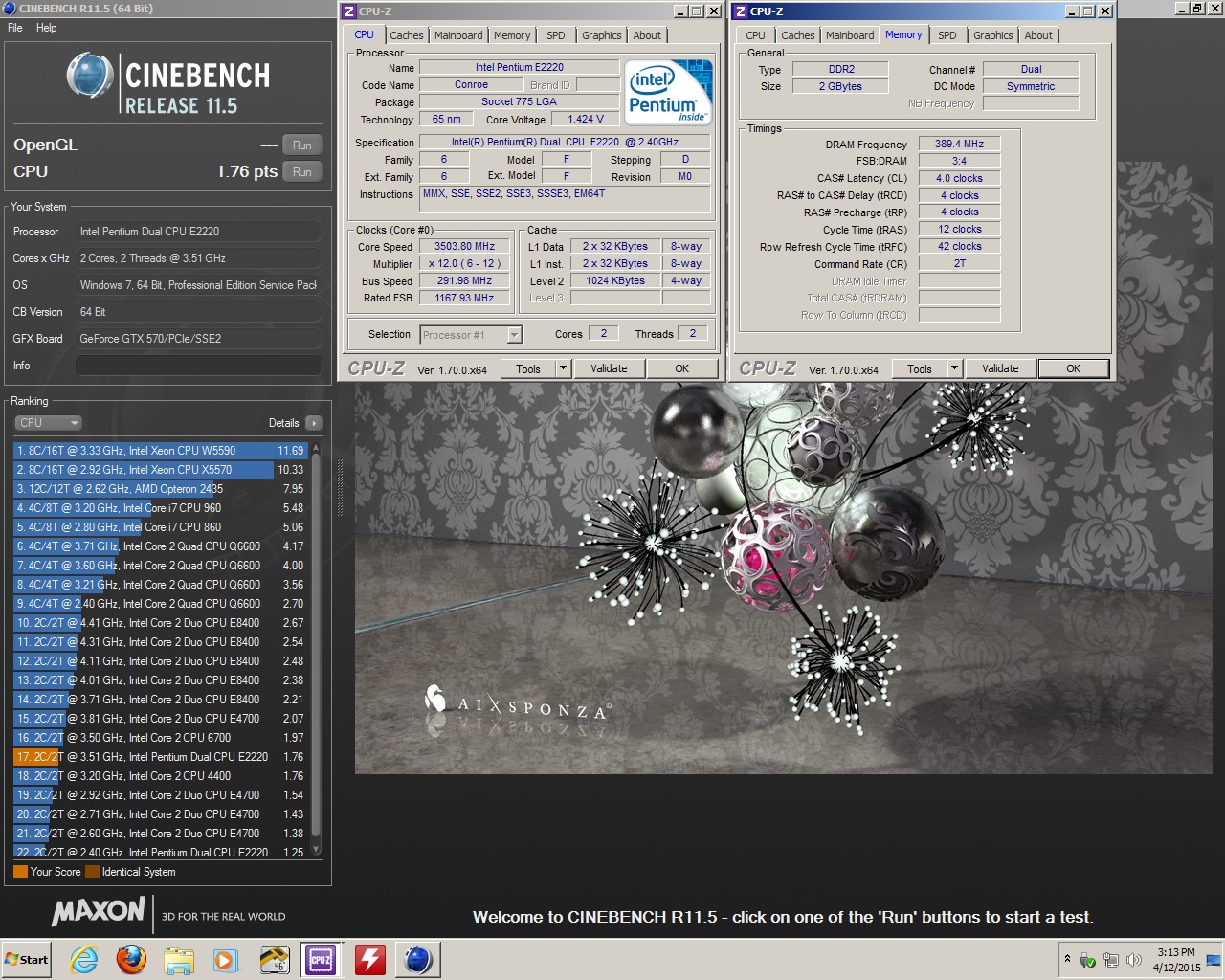Switch to CPU-Z via its taskbar icon
1225x980 pixels.
tap(321, 959)
